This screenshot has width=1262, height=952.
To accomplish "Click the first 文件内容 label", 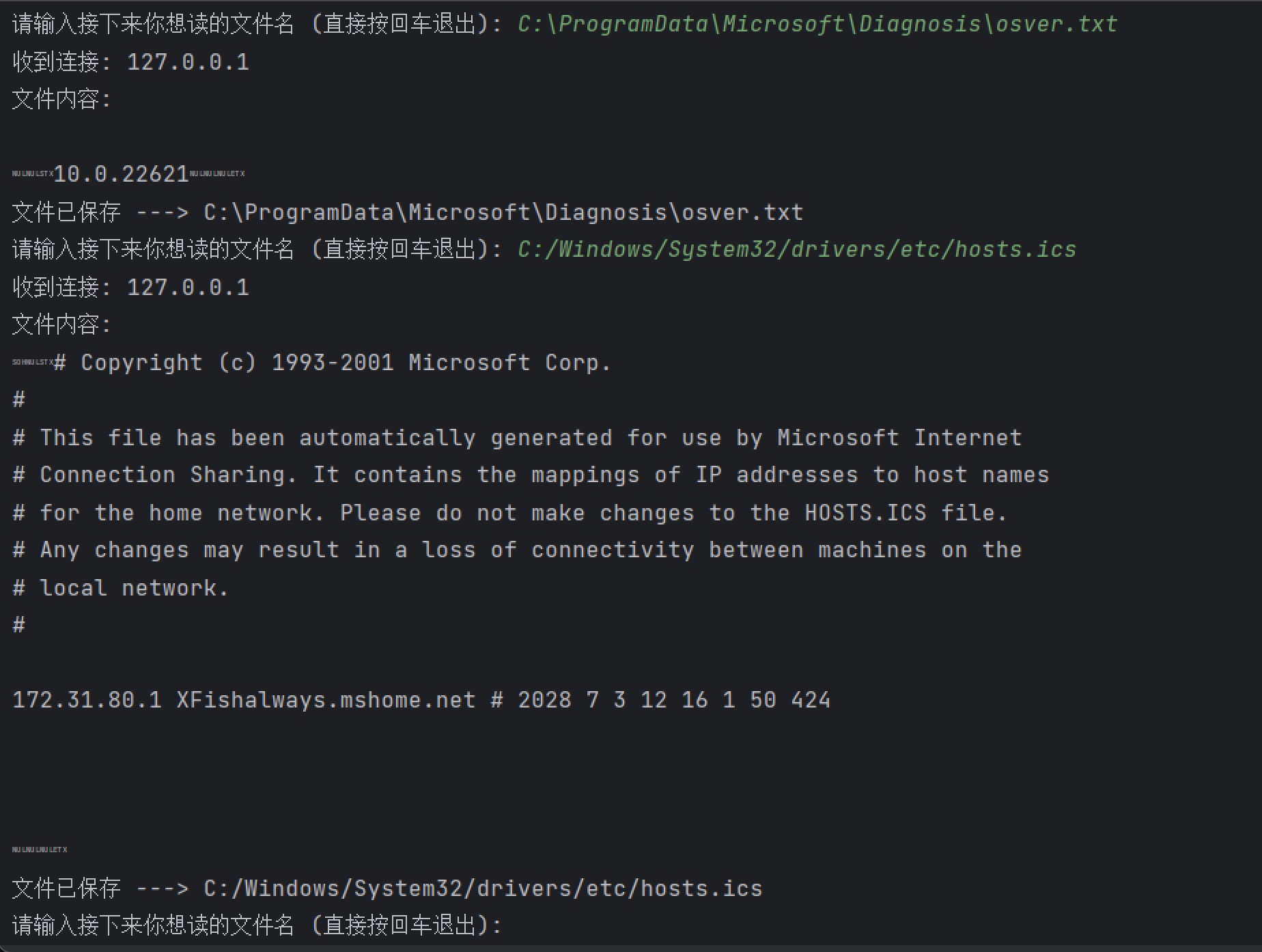I will tap(61, 100).
